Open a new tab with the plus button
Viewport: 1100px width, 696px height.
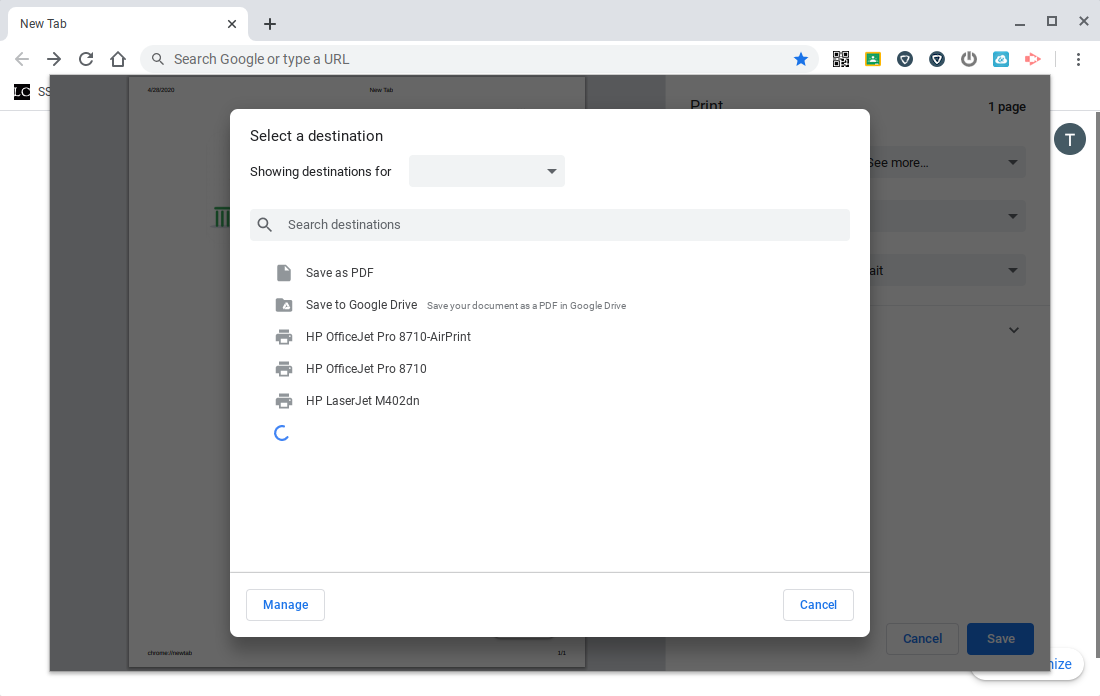(269, 24)
